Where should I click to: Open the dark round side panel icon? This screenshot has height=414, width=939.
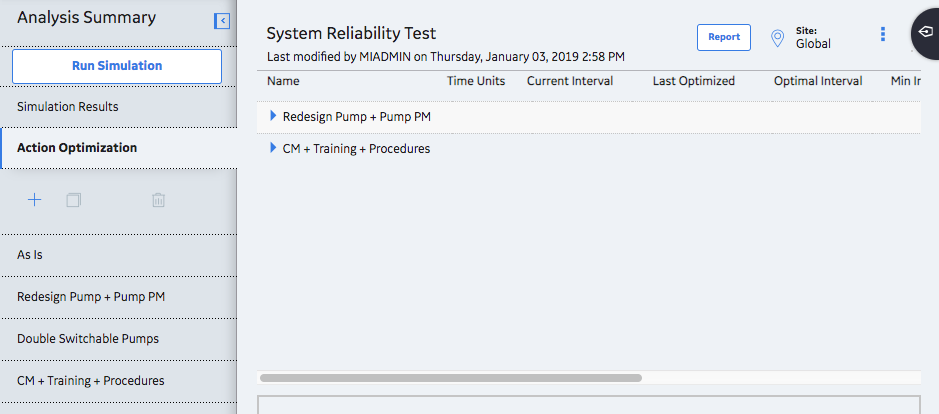[926, 32]
